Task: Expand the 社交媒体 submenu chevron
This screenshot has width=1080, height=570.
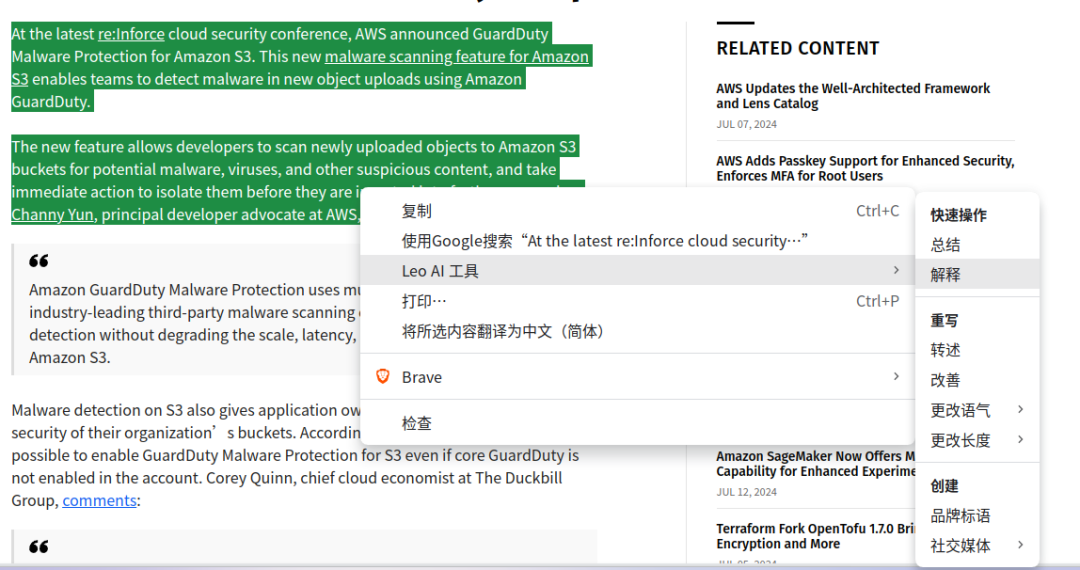Action: 1020,545
